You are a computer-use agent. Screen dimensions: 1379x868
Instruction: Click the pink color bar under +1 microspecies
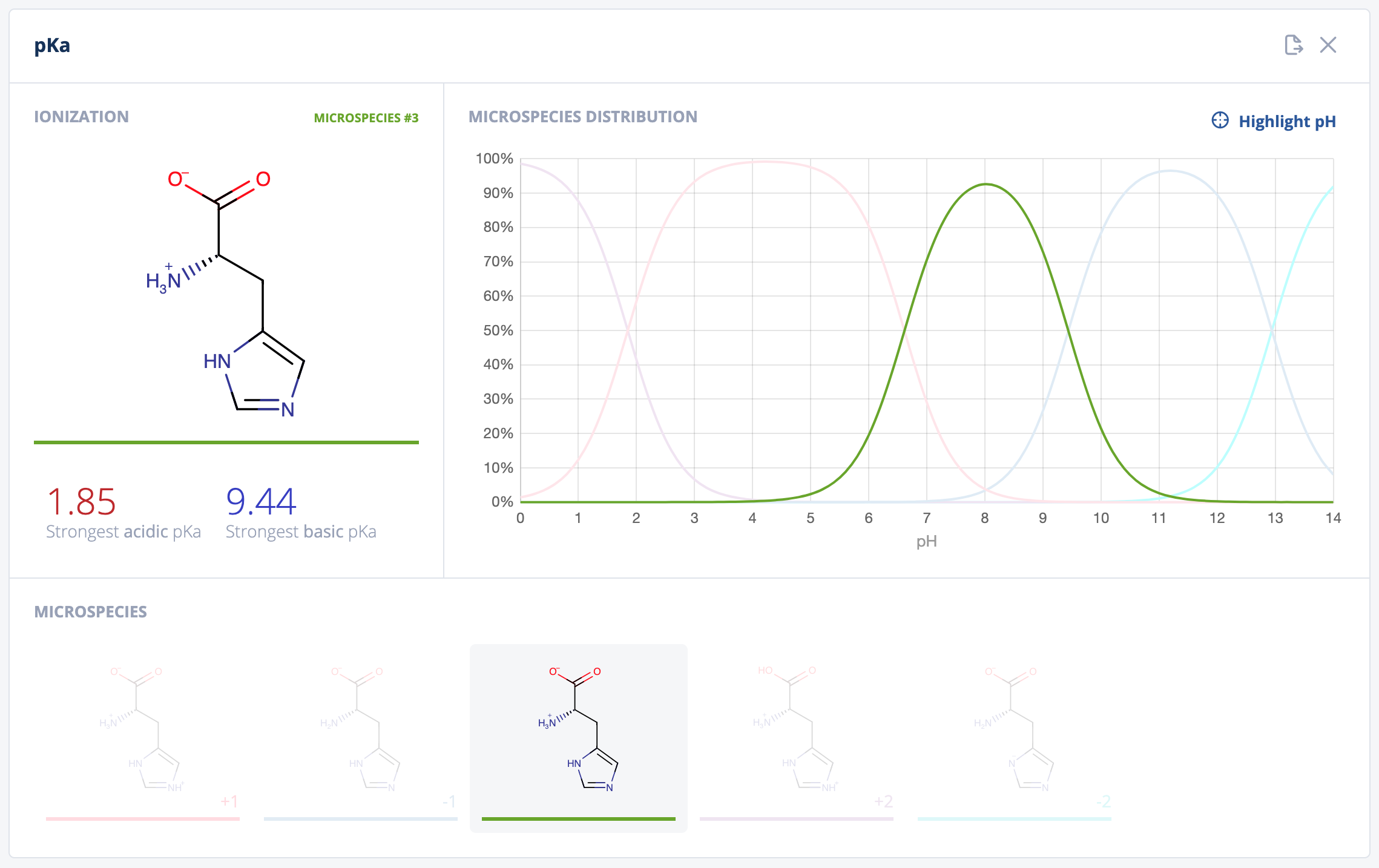[143, 819]
